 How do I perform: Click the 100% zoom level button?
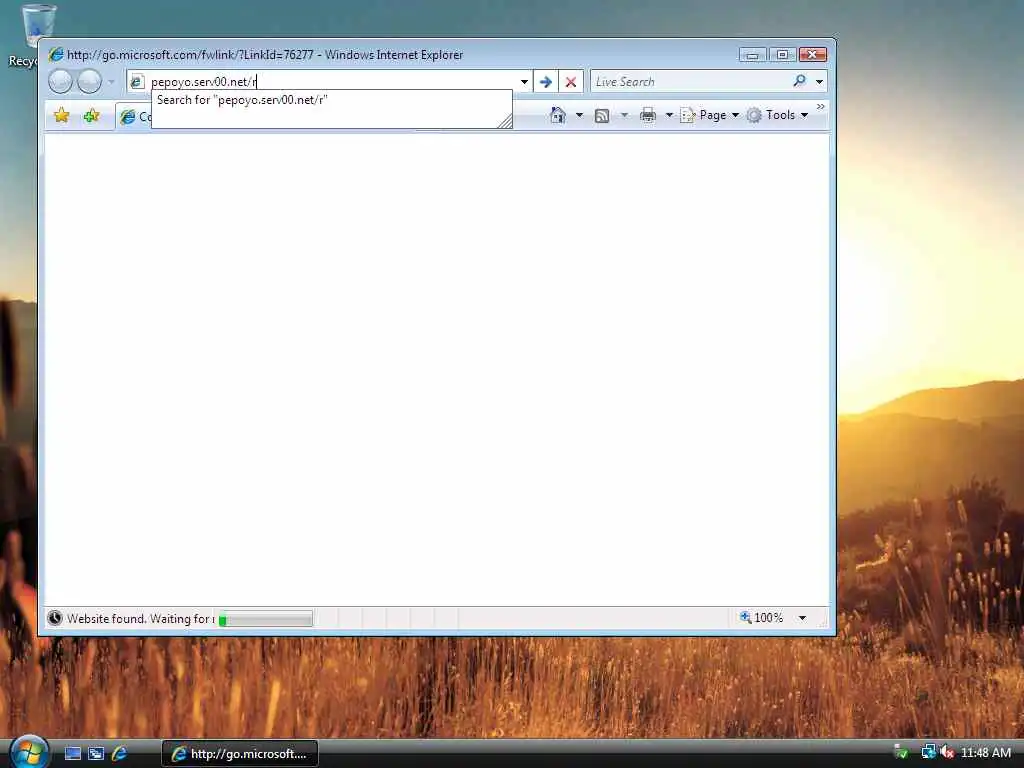click(x=761, y=617)
